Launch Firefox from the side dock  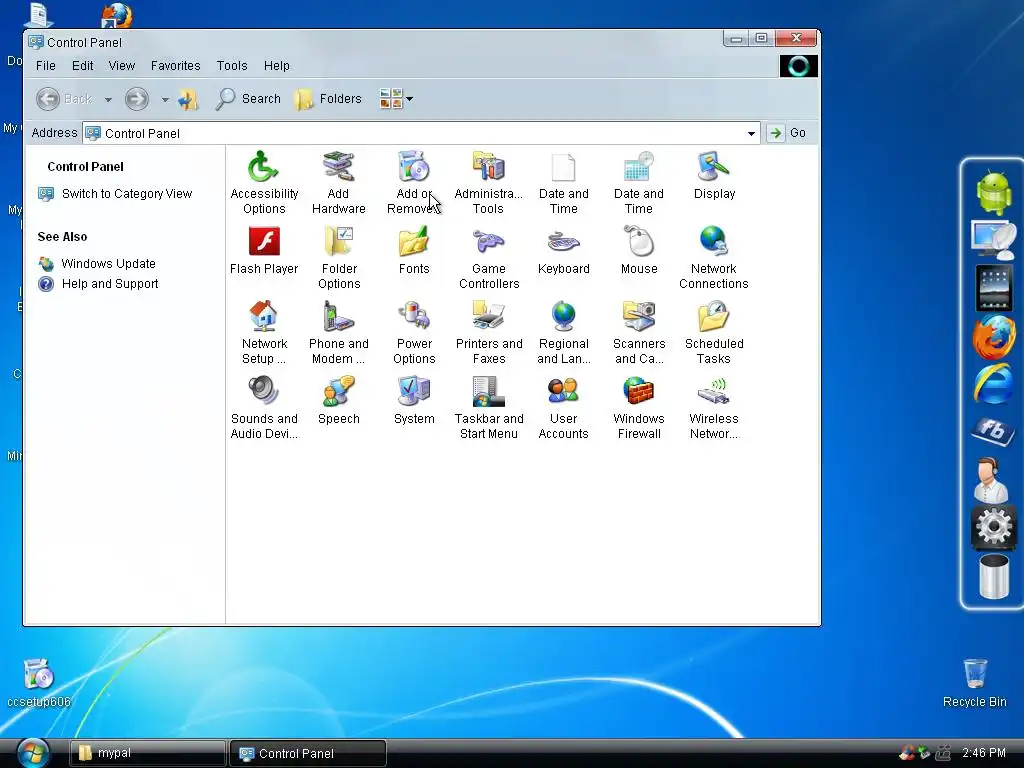pyautogui.click(x=993, y=336)
